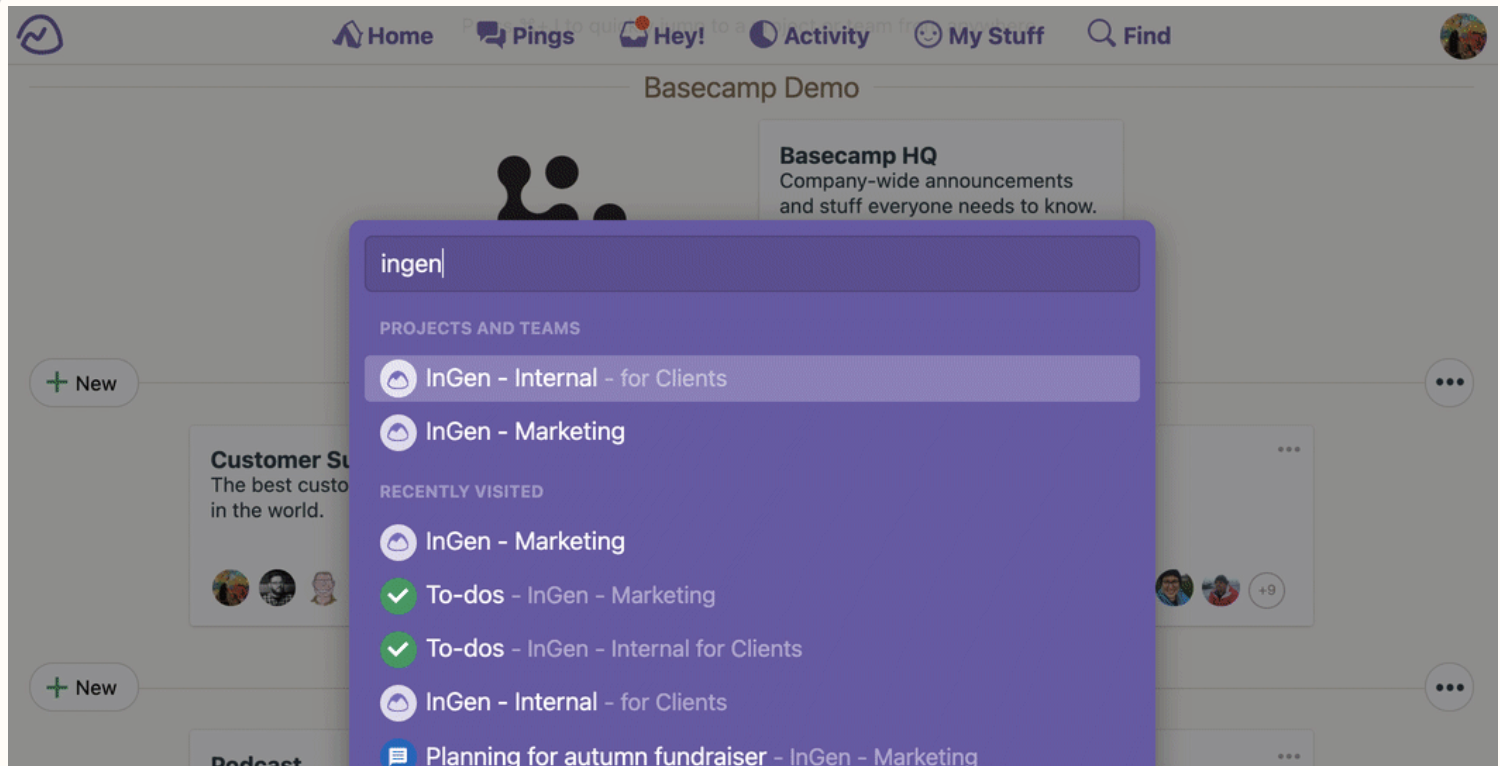Open the upper section's '•••' round button
The width and height of the screenshot is (1500, 766).
[x=1449, y=382]
